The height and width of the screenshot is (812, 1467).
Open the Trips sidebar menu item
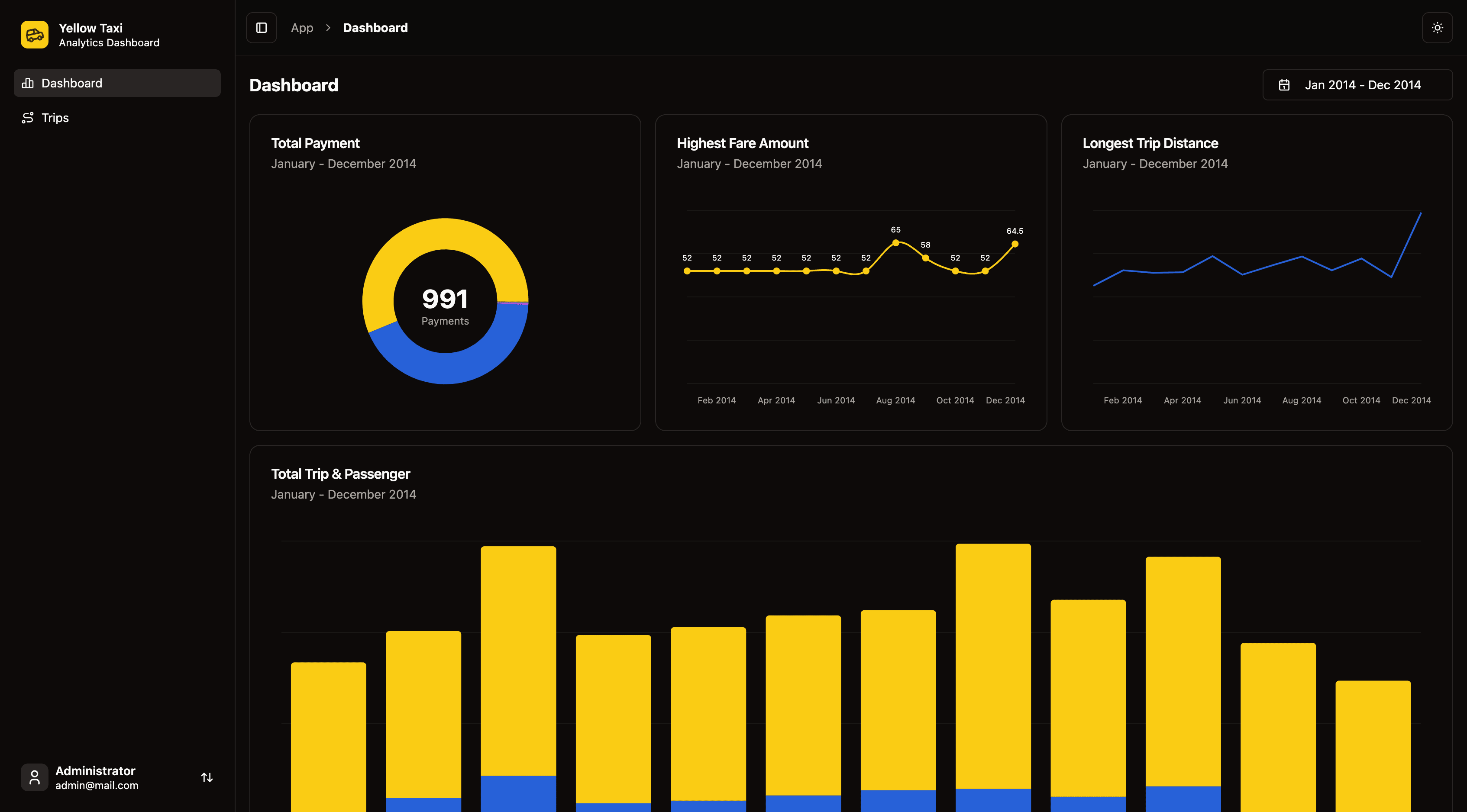click(117, 118)
